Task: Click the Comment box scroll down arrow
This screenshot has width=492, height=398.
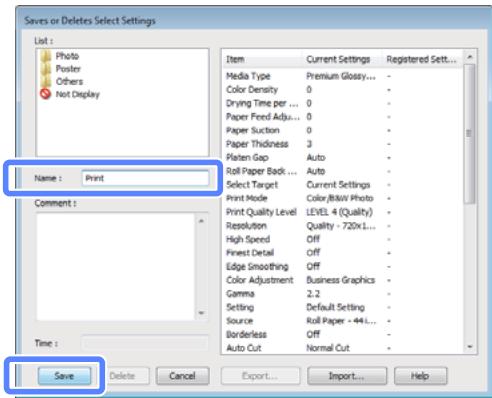Action: point(201,313)
